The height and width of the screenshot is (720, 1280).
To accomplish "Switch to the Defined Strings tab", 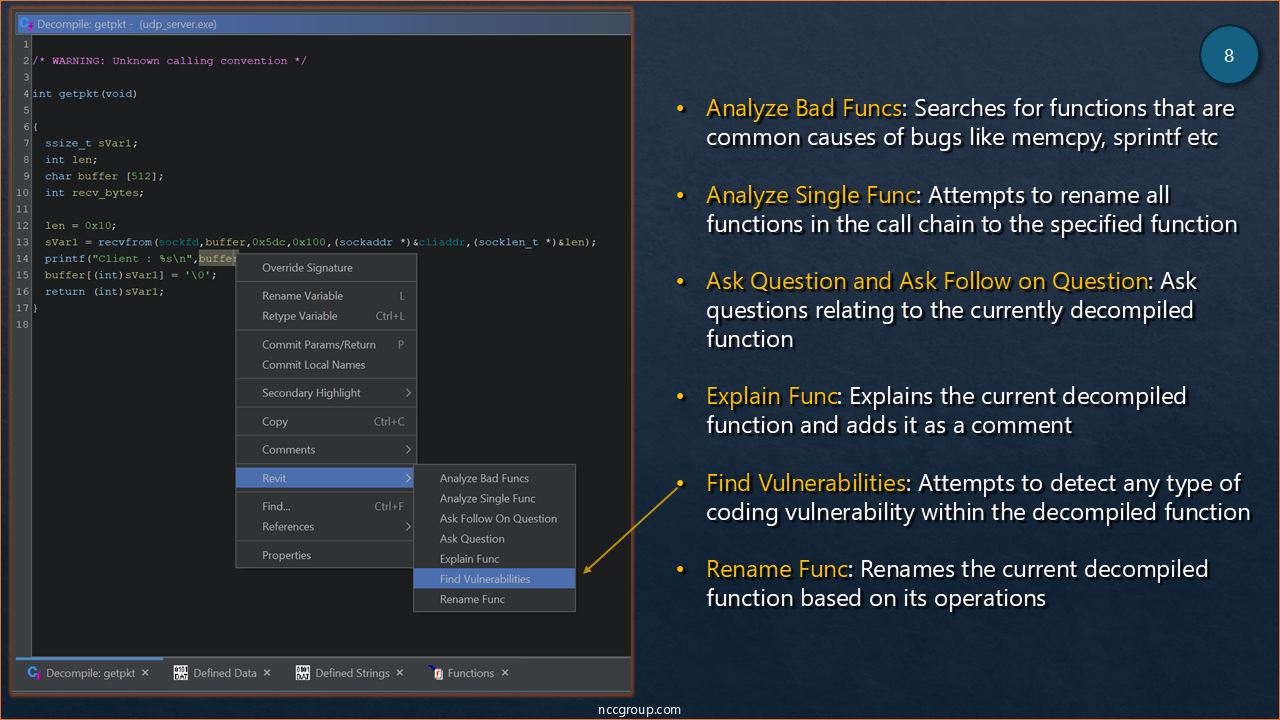I will click(x=352, y=673).
